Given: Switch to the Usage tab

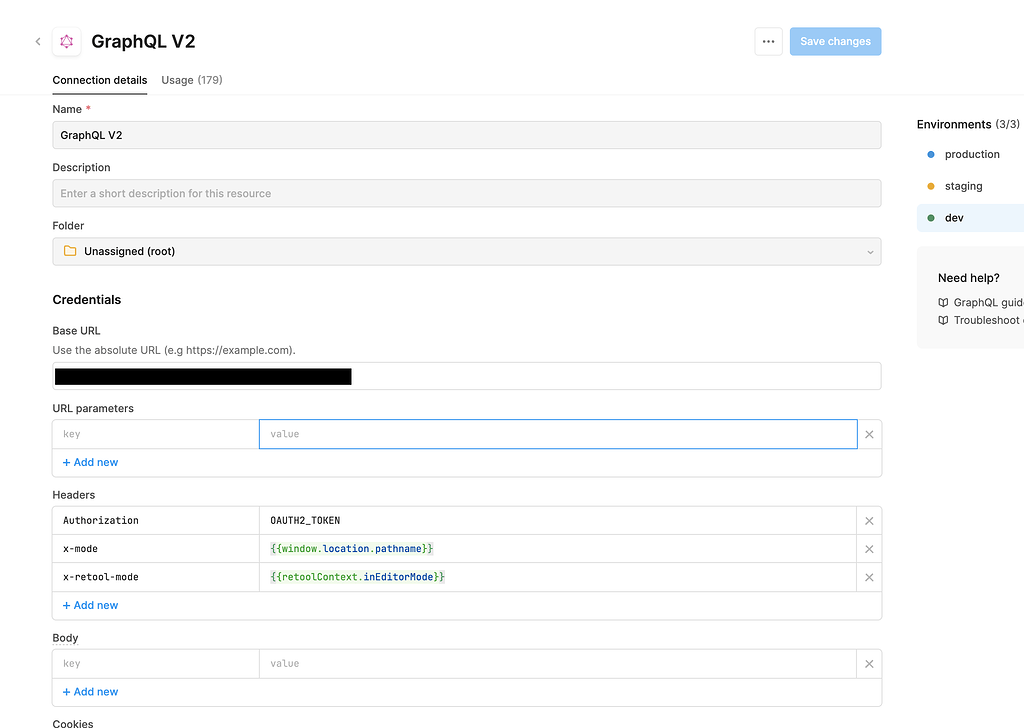Looking at the screenshot, I should pyautogui.click(x=192, y=80).
